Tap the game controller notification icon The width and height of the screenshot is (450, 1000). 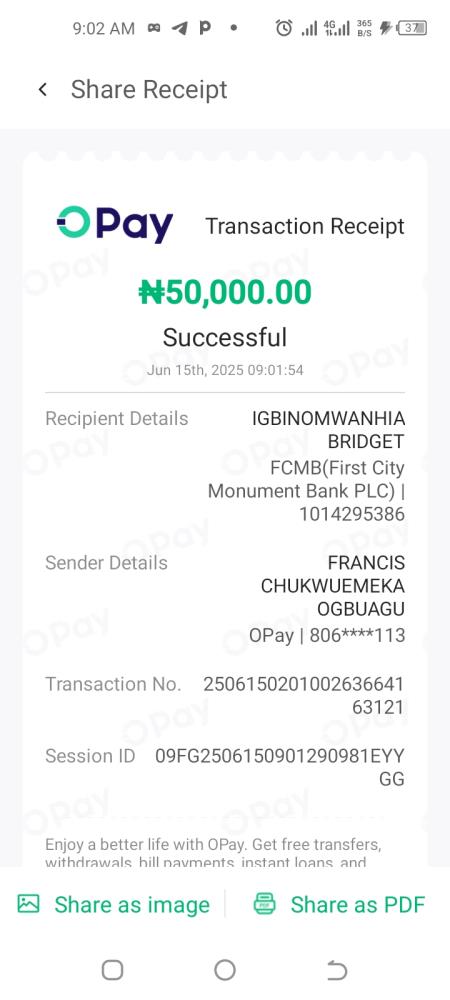click(x=154, y=28)
